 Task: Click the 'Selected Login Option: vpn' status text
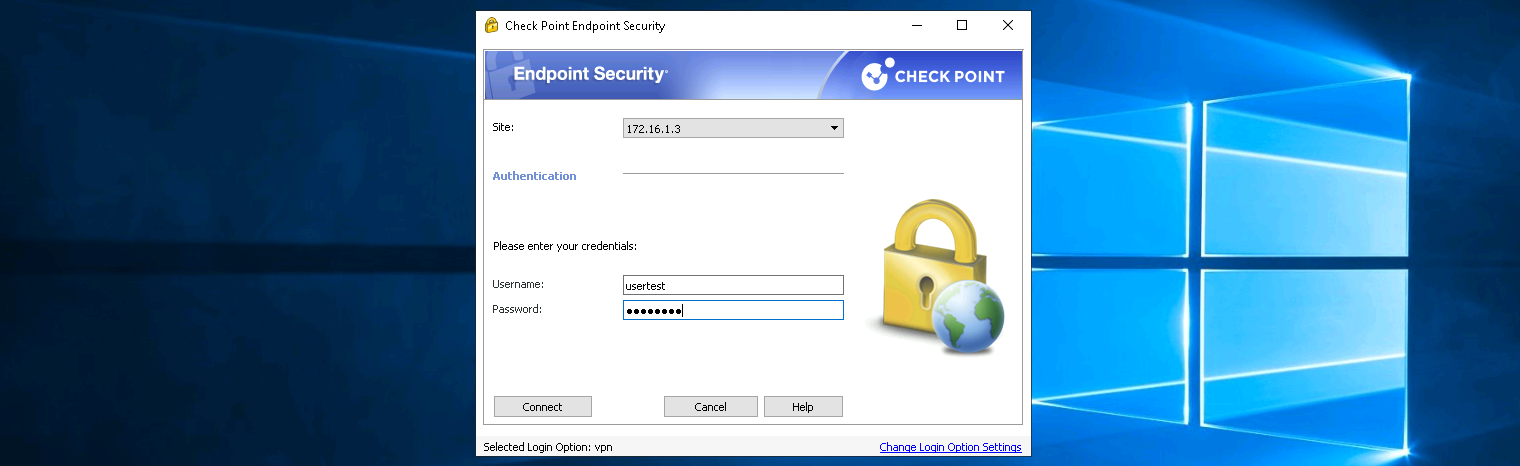pyautogui.click(x=547, y=448)
